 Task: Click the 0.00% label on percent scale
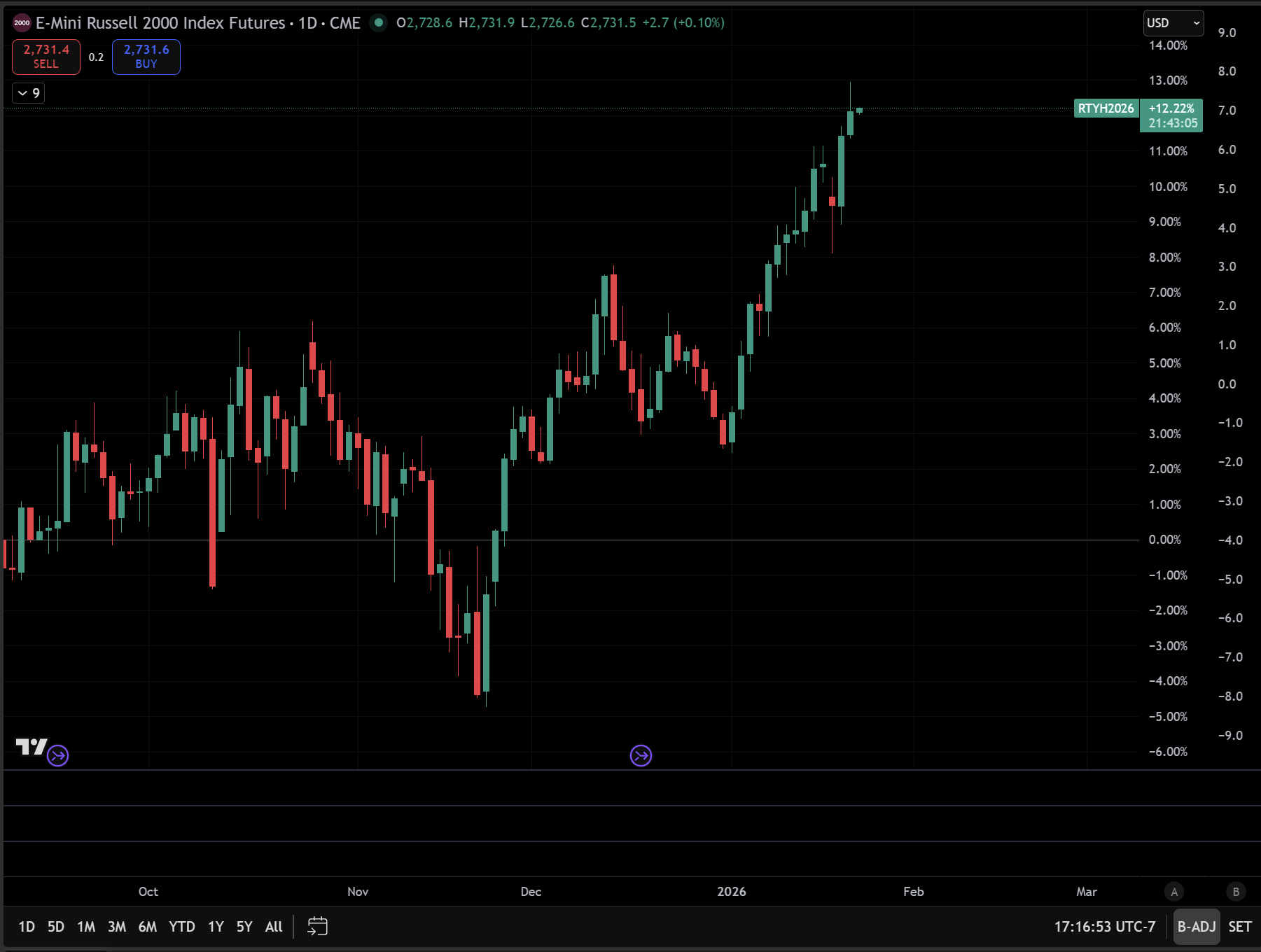pos(1164,540)
